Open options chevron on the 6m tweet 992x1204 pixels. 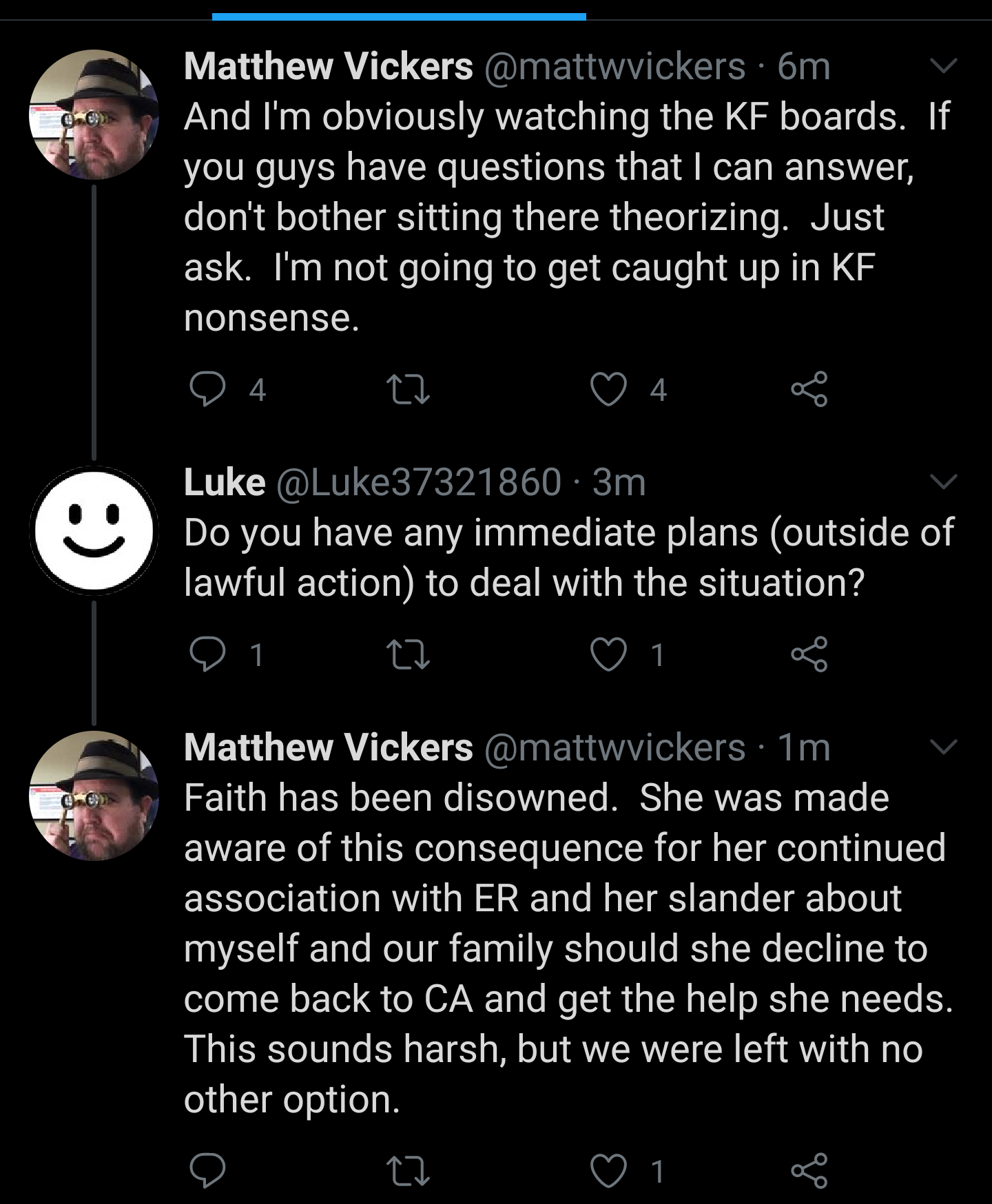point(943,66)
